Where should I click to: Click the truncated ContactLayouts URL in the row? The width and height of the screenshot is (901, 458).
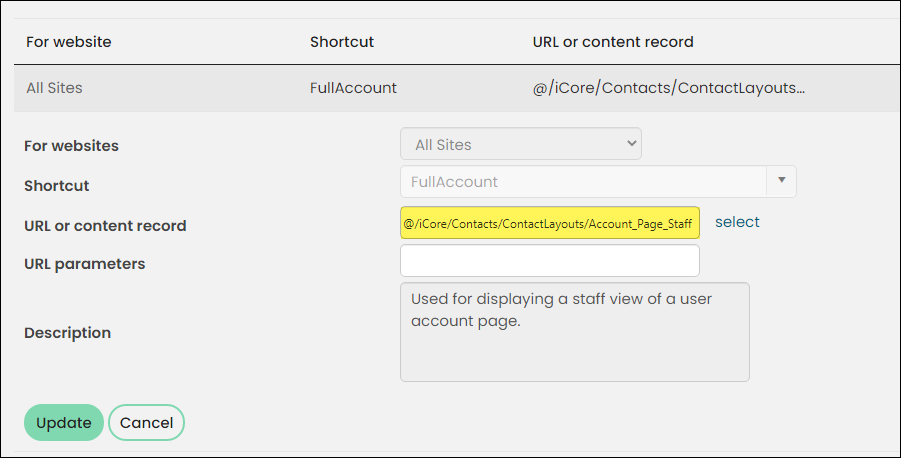[x=669, y=88]
